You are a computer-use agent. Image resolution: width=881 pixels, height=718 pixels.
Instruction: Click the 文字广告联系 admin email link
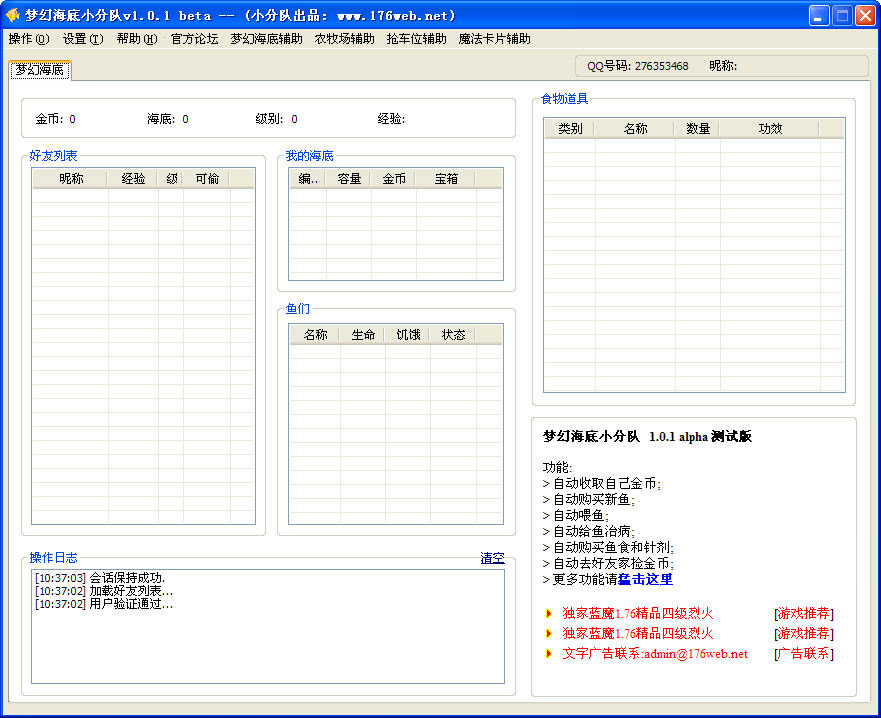pyautogui.click(x=655, y=653)
